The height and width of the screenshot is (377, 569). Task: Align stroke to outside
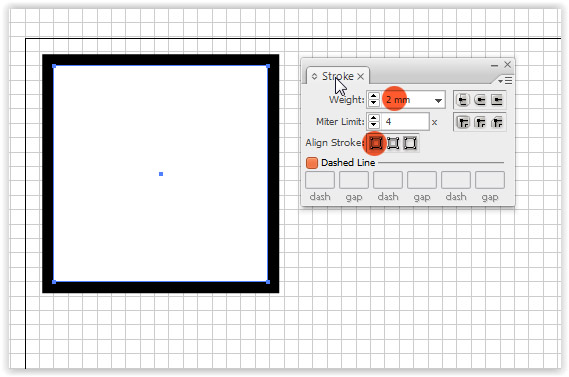coord(410,143)
